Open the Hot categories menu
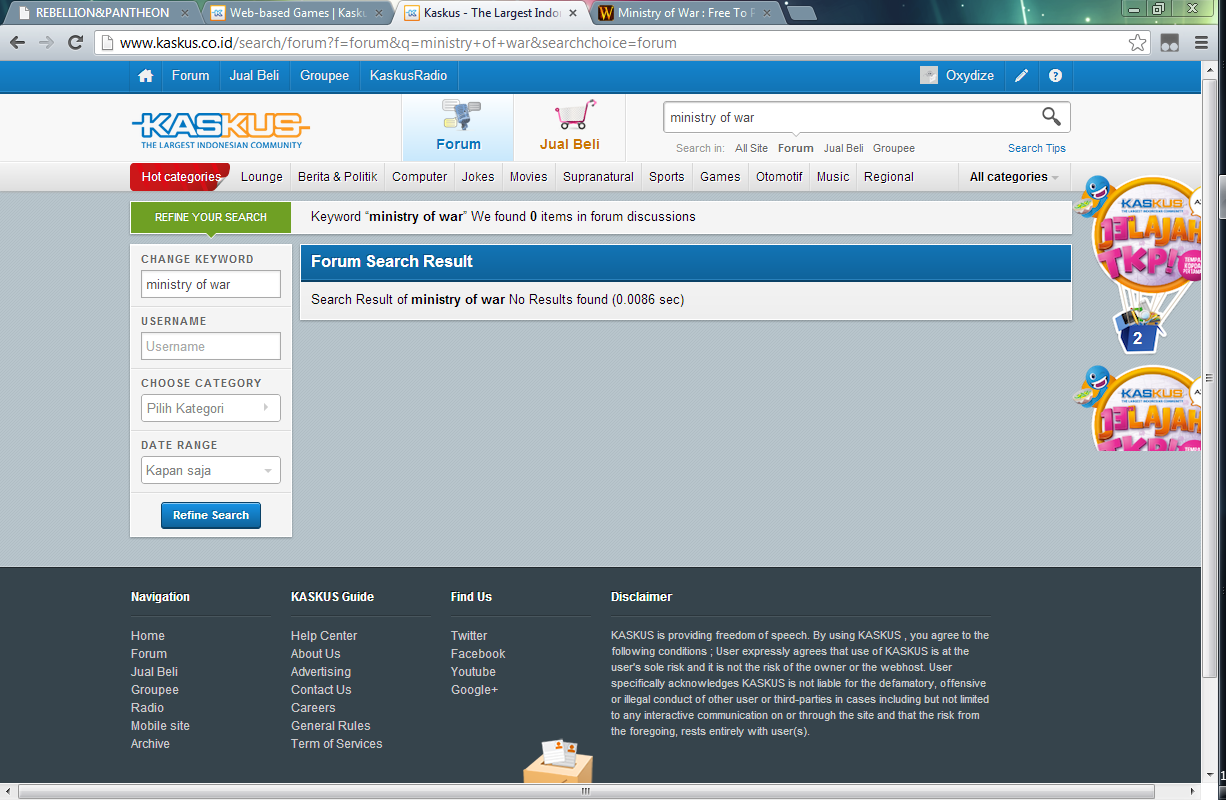 click(180, 177)
